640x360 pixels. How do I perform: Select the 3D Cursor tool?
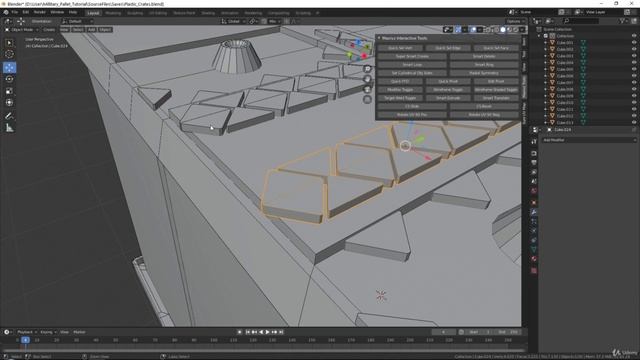[9, 54]
